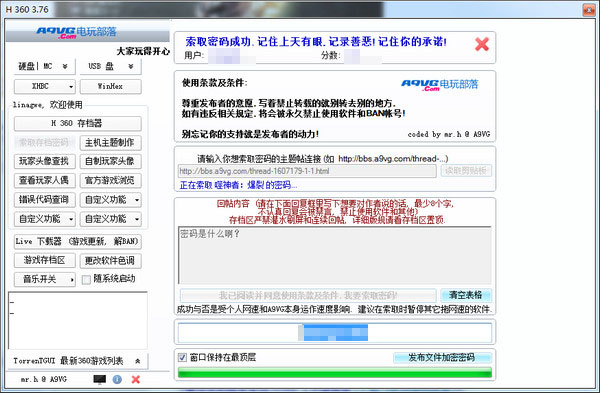Click 自制玩家头像 button
Viewport: 600px width, 393px height.
(110, 161)
